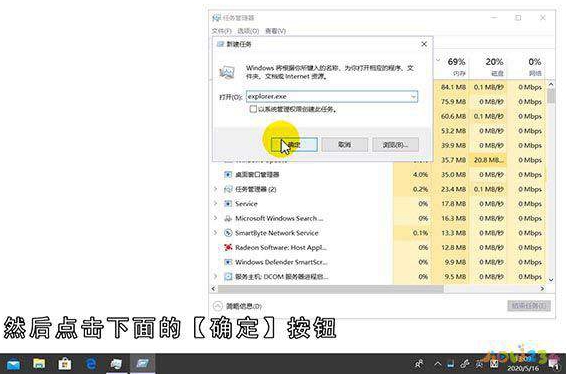The image size is (566, 374).
Task: Tick the administrator privileges checkbox in the dialog
Action: (253, 109)
